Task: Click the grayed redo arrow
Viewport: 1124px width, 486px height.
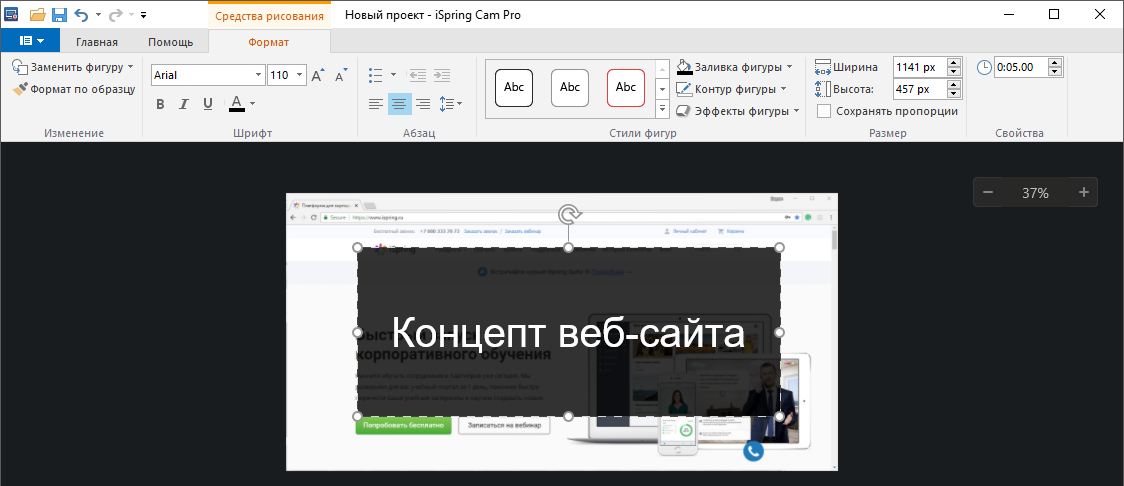Action: (x=115, y=14)
